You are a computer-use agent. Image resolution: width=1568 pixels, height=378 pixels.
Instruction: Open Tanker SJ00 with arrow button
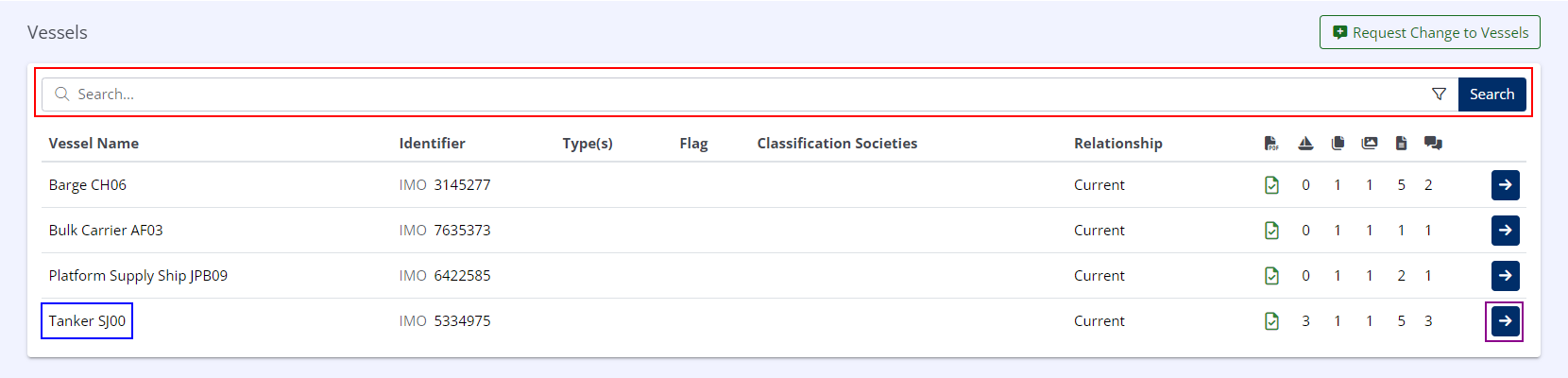pos(1505,321)
